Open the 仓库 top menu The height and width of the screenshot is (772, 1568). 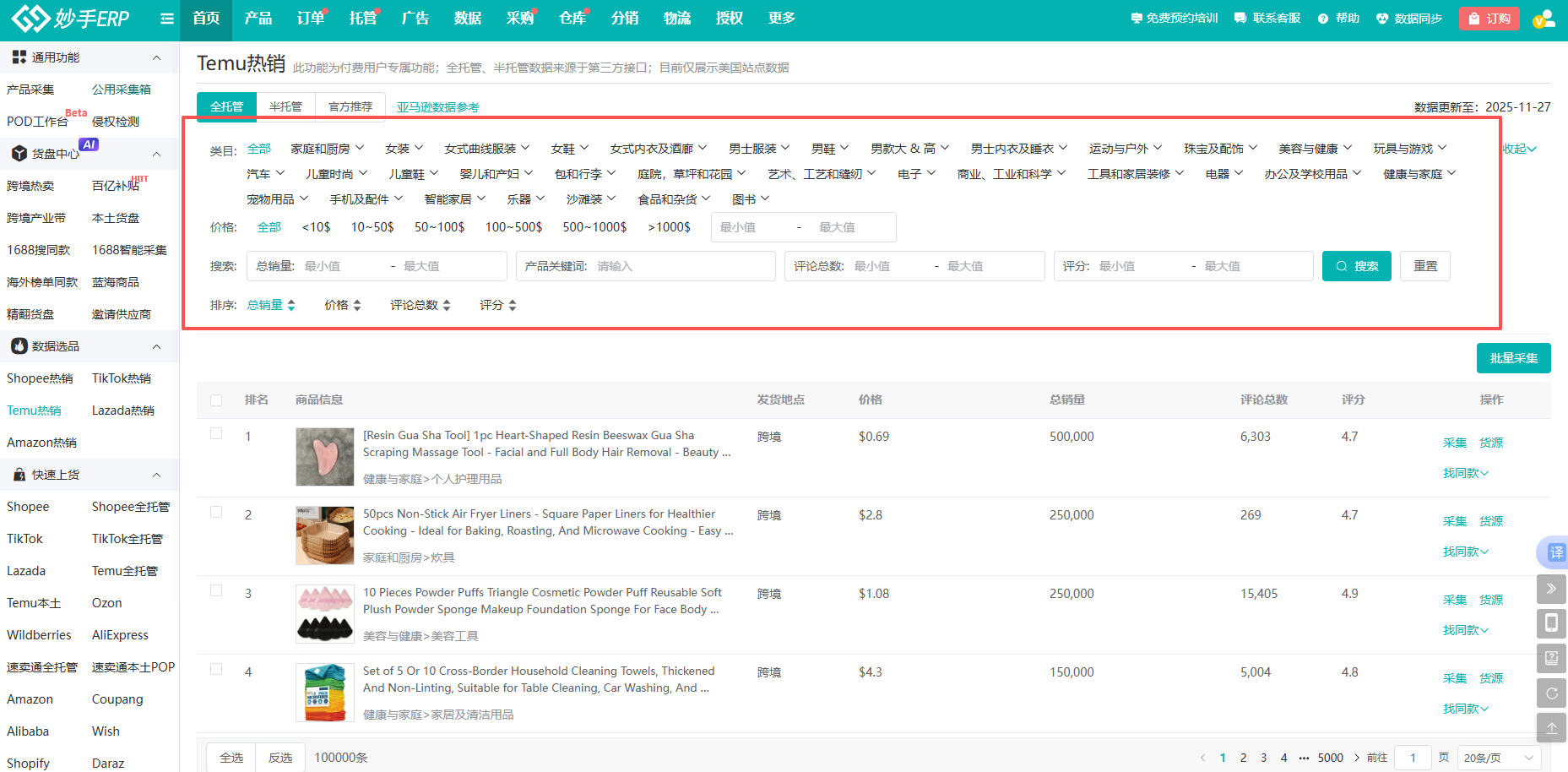pyautogui.click(x=572, y=19)
